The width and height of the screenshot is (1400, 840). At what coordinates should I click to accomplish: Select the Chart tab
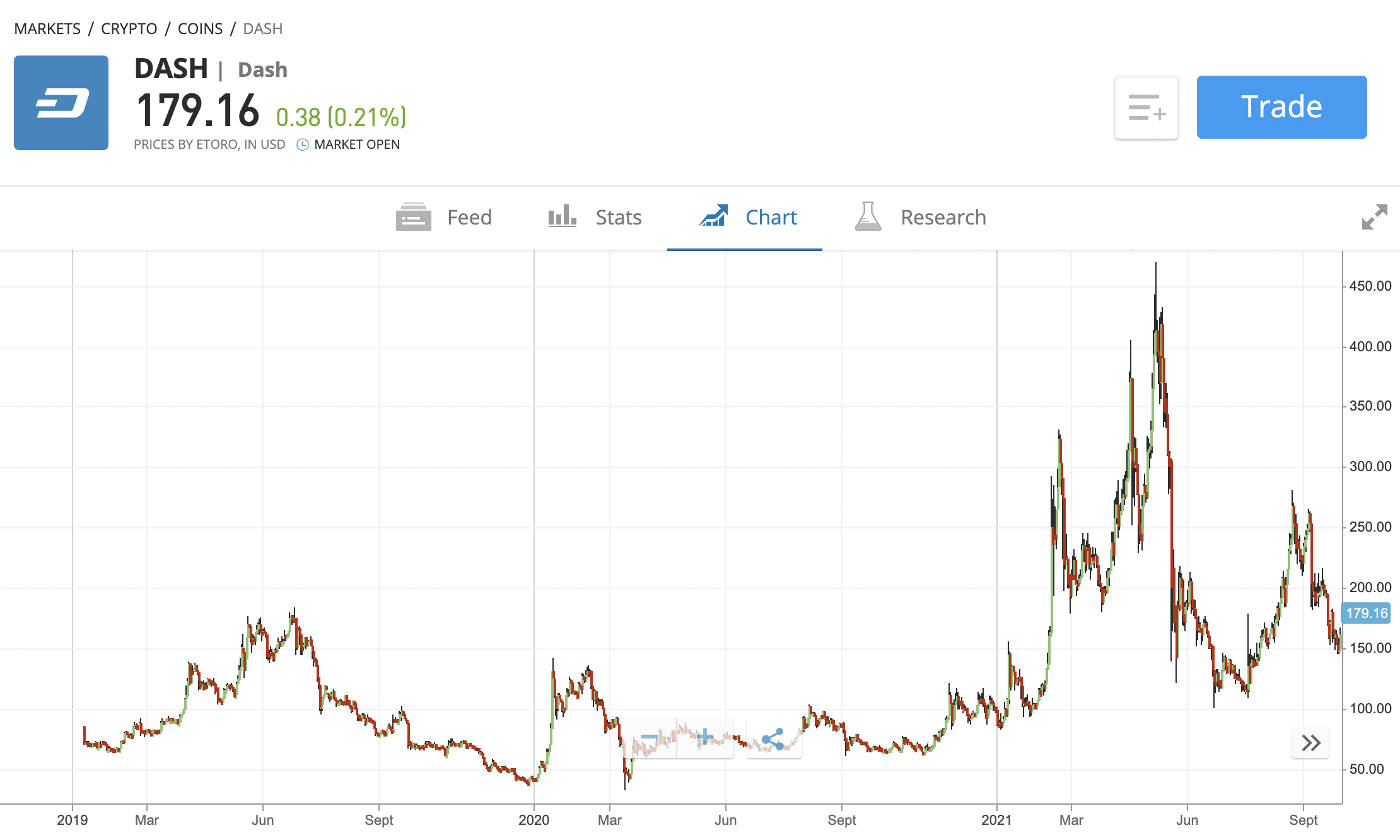(745, 218)
